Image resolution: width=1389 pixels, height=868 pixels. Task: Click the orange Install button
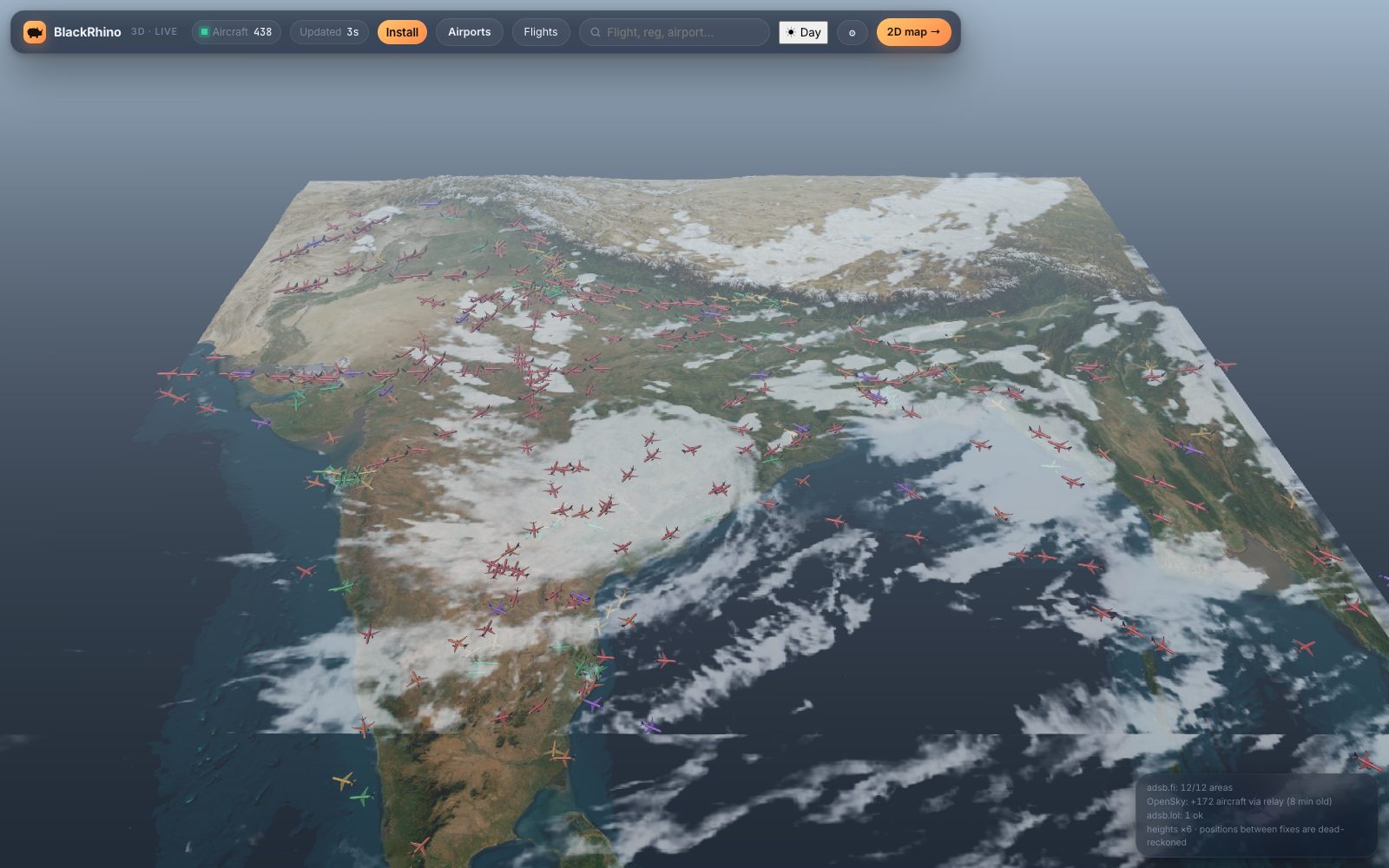402,32
